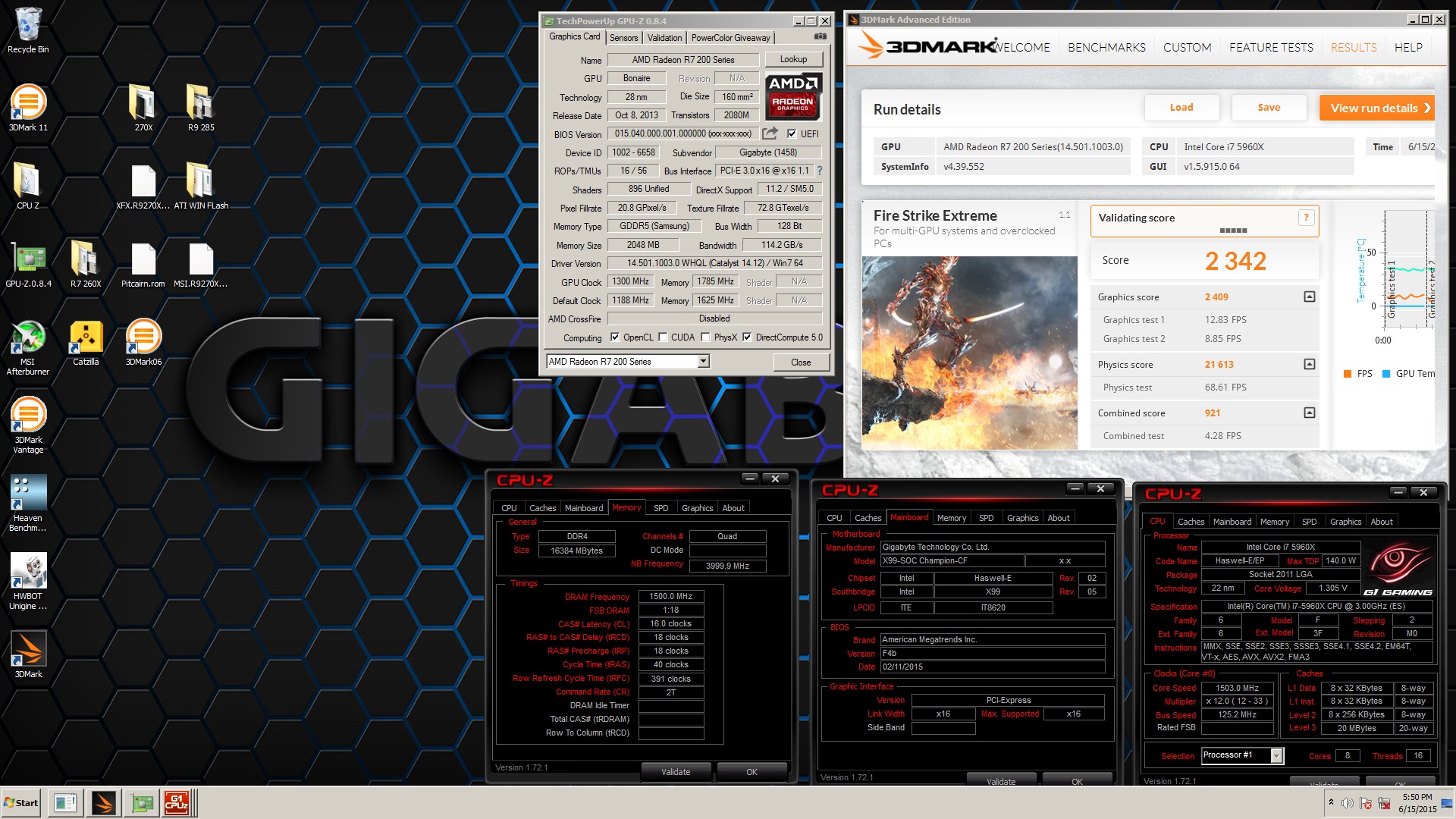Click the 3DMark taskbar button

(x=104, y=802)
